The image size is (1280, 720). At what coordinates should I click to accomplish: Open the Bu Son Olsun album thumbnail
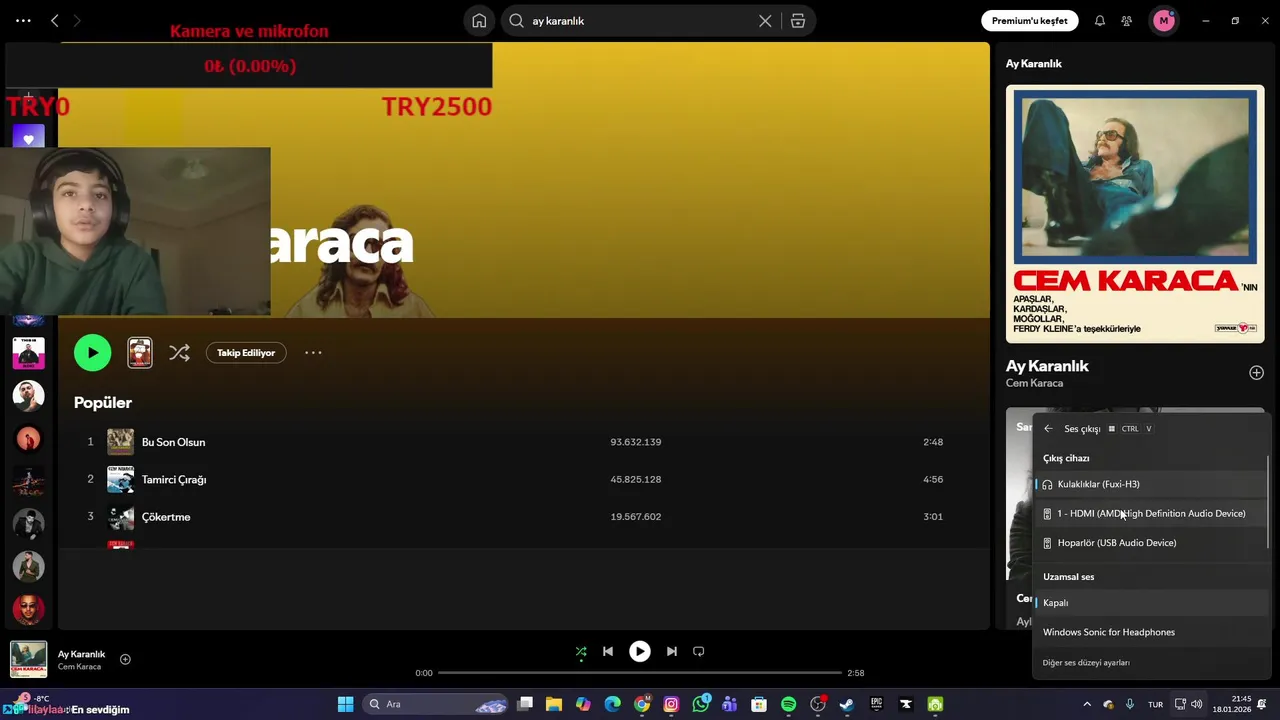click(120, 442)
